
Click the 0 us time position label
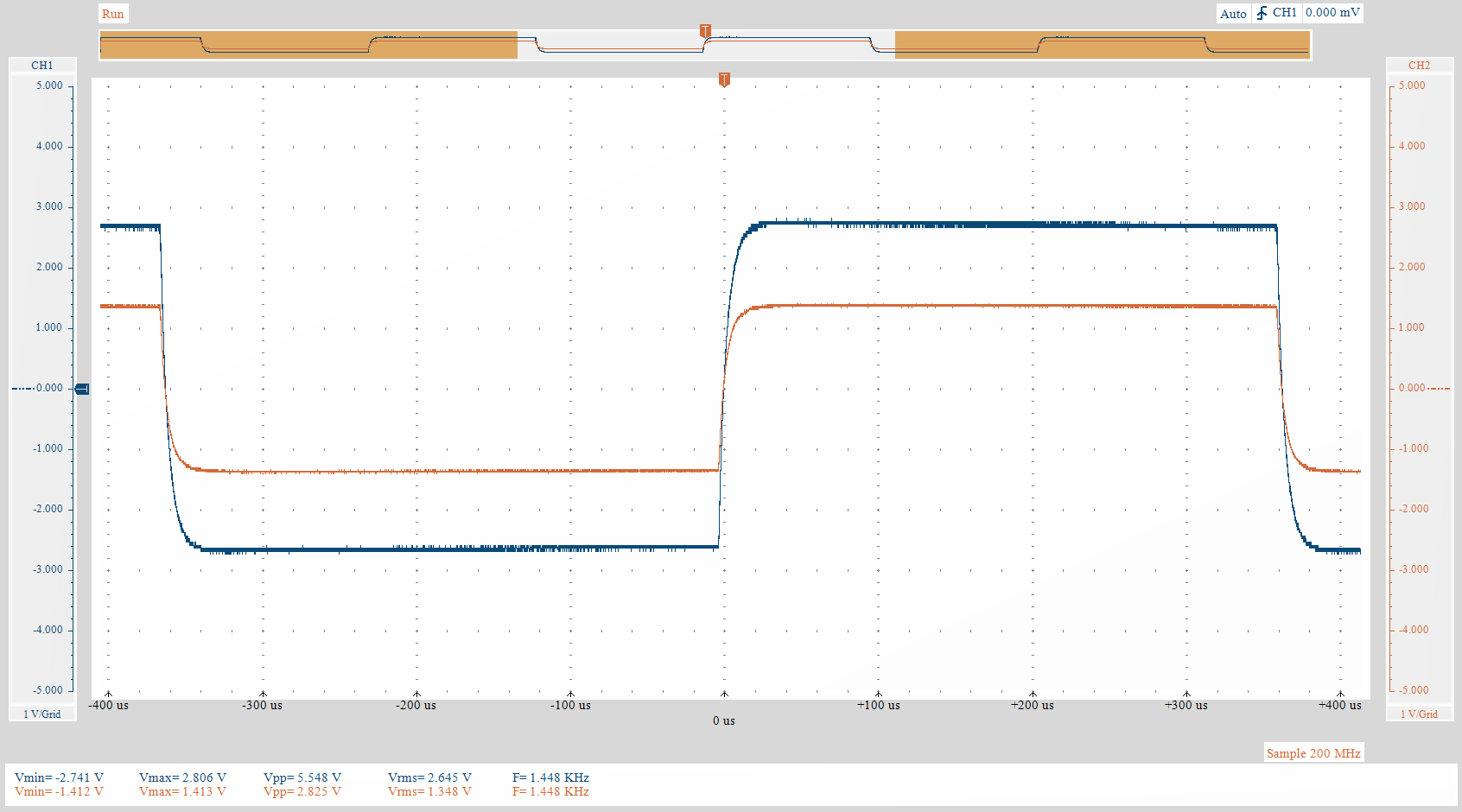pos(724,720)
